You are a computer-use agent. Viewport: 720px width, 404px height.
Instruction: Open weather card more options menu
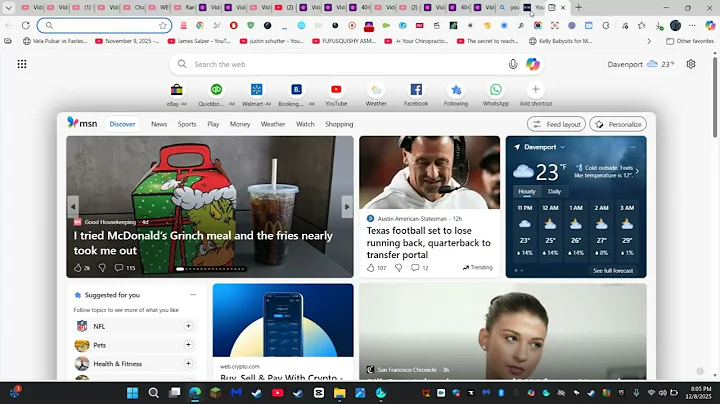coord(633,147)
